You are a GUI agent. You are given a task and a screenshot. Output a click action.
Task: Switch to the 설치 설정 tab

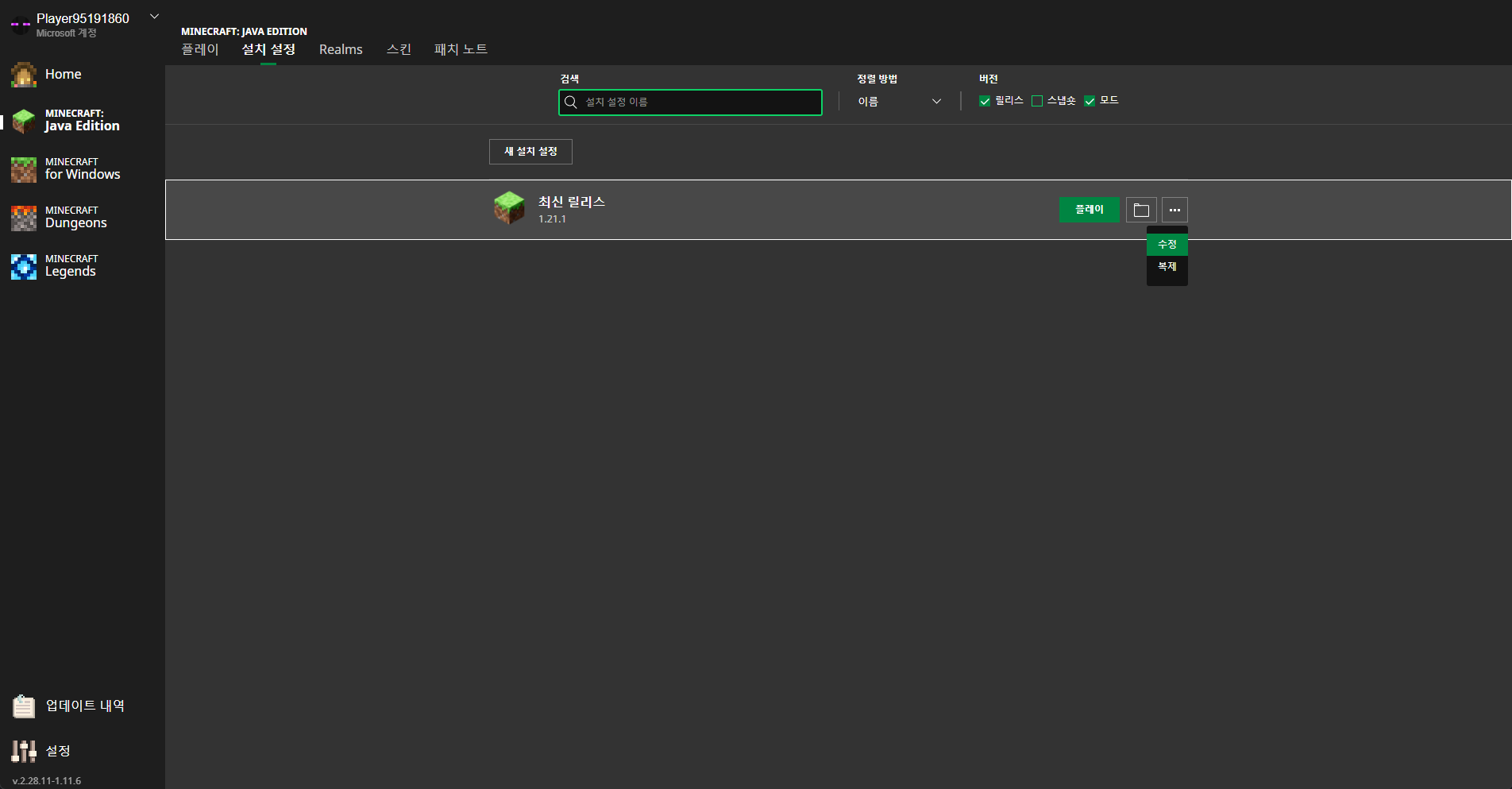(x=268, y=49)
